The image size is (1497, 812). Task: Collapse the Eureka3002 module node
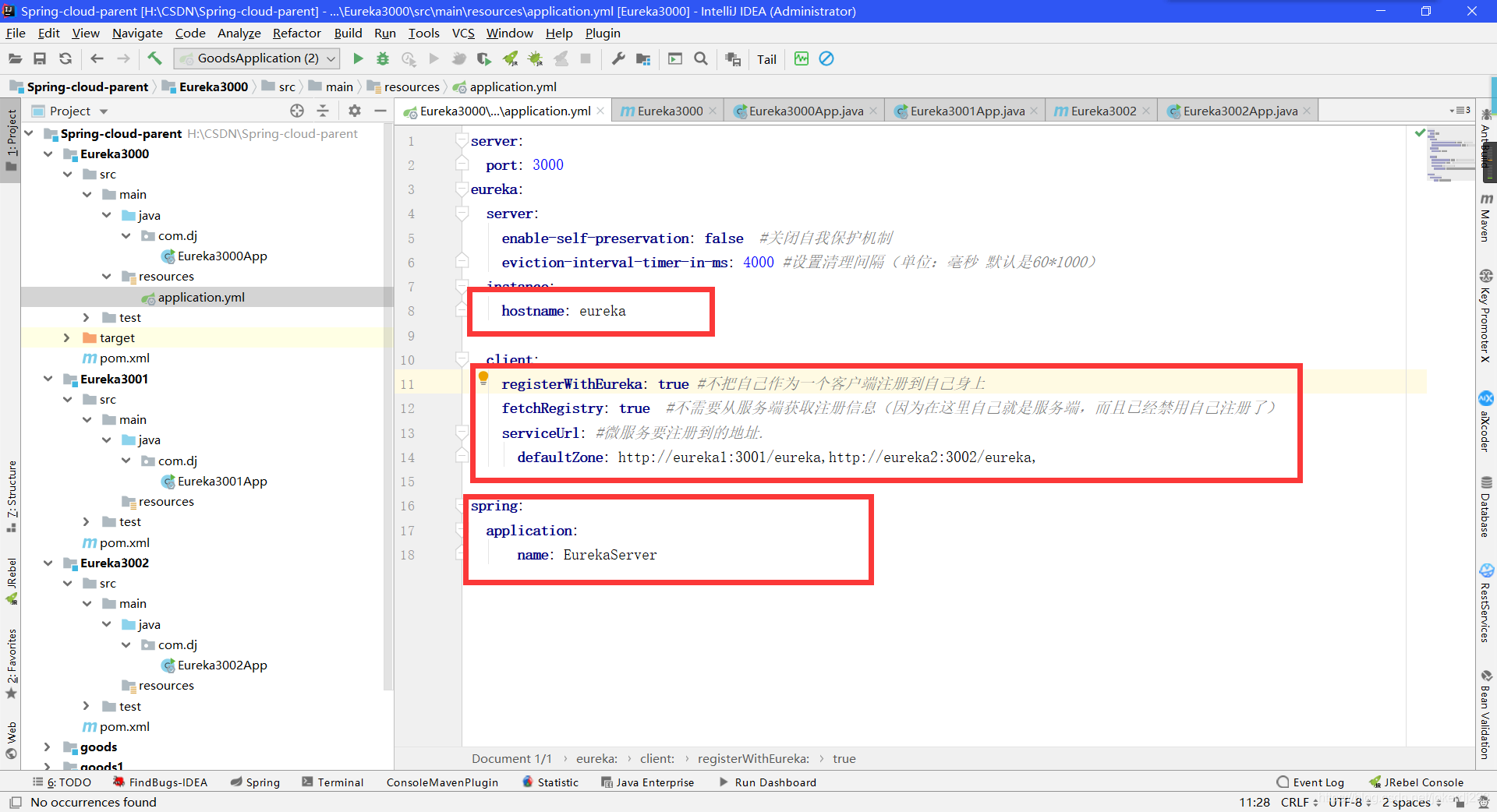48,563
